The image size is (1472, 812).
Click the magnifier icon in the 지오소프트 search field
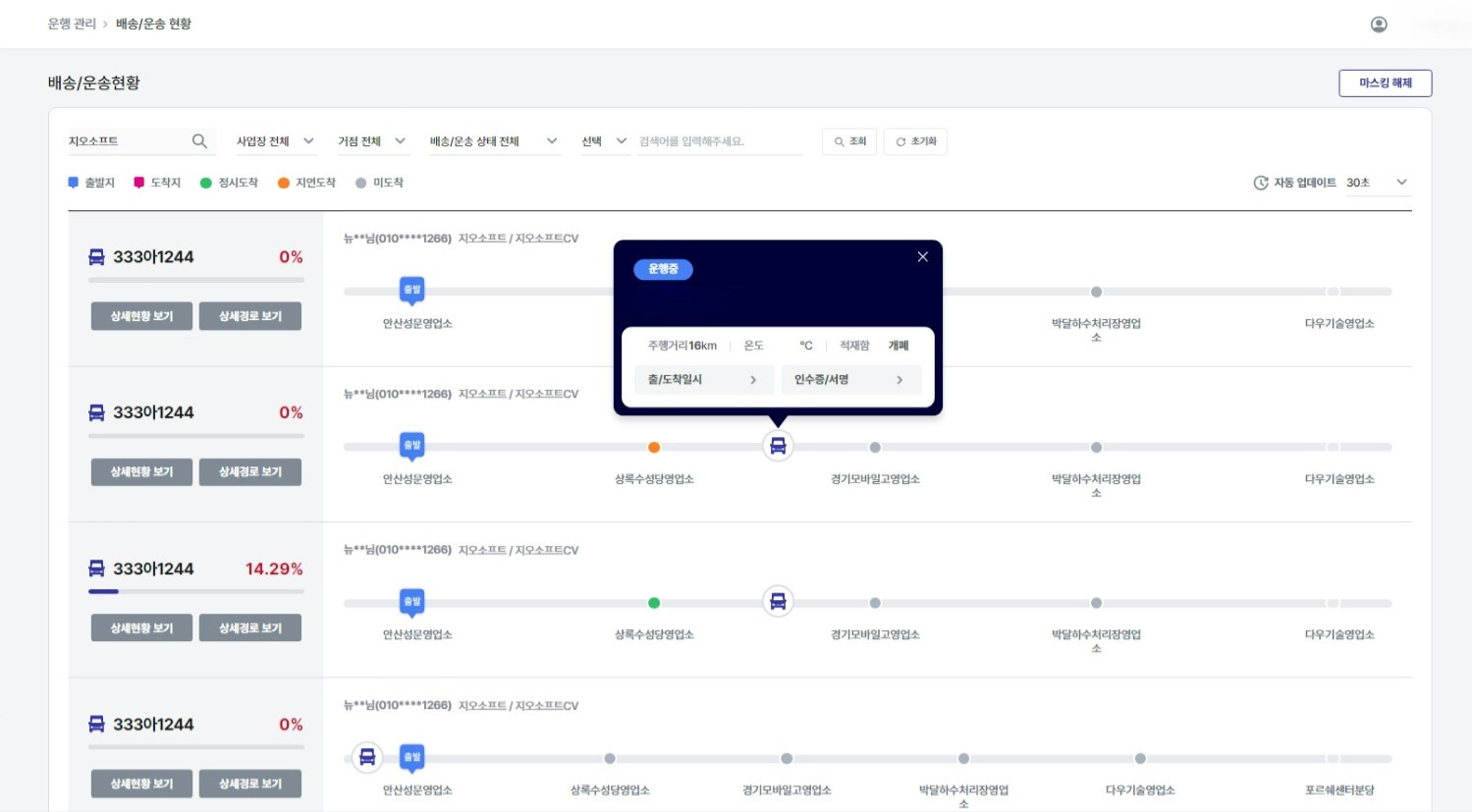pos(199,141)
